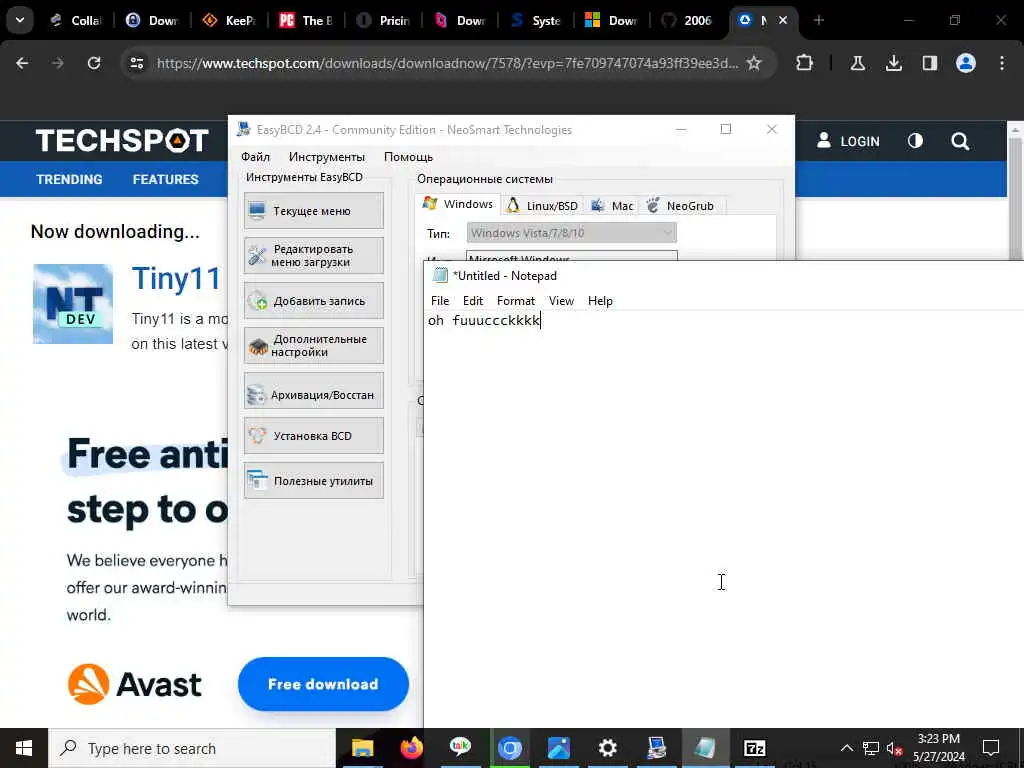This screenshot has height=768, width=1024.
Task: Open FEATURES in TechSpot nav
Action: click(x=165, y=179)
